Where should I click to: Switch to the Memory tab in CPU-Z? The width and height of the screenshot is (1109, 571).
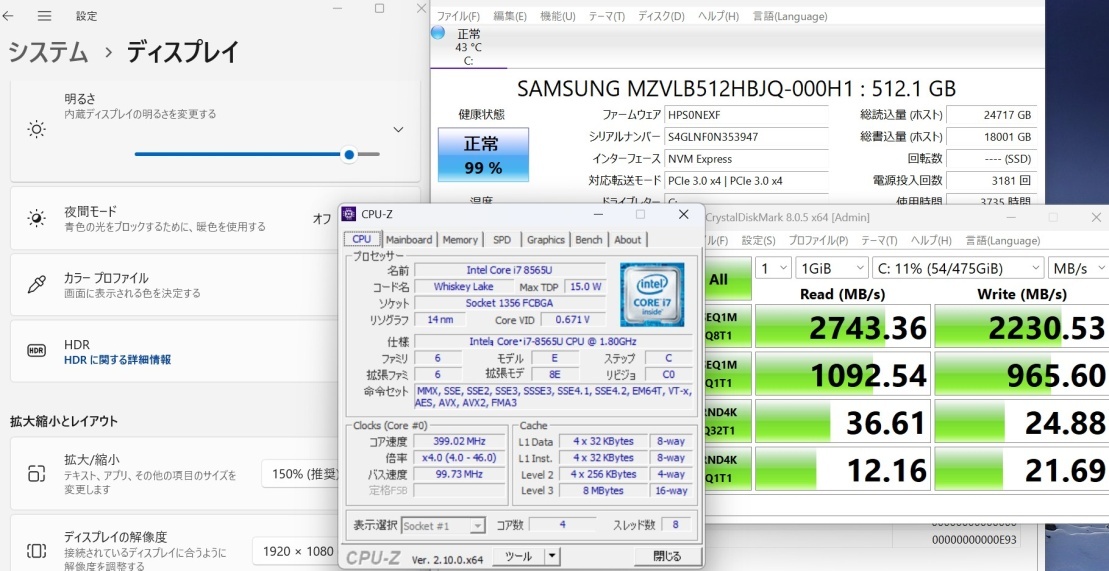(460, 240)
